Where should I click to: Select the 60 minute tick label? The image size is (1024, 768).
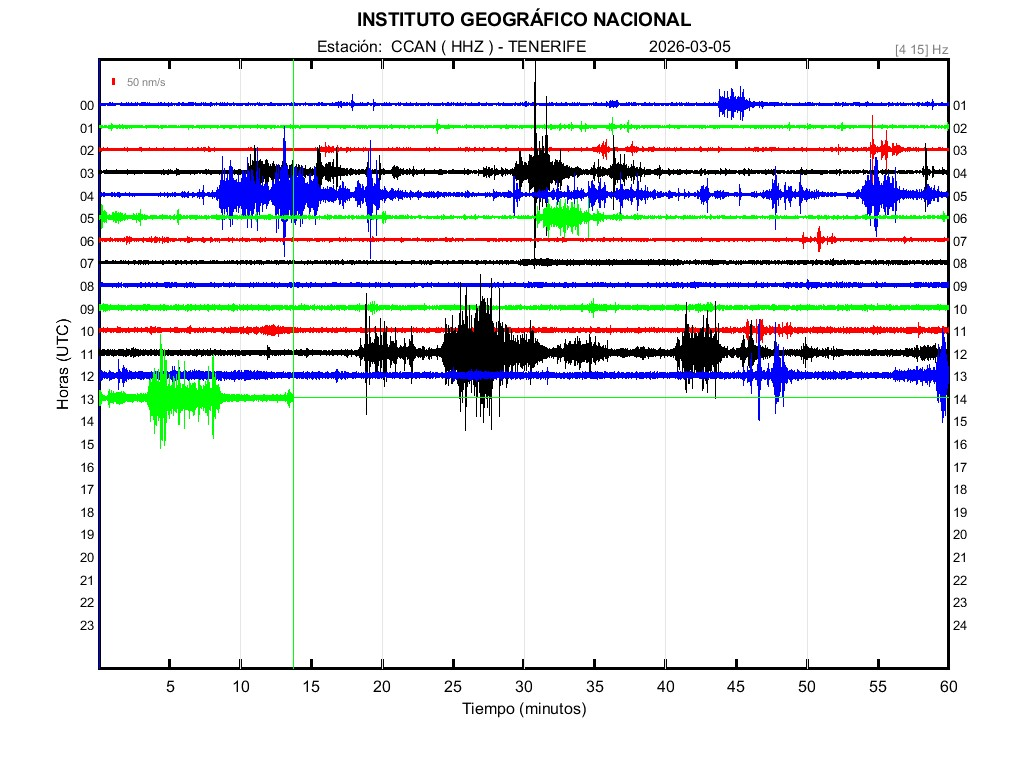pos(948,686)
